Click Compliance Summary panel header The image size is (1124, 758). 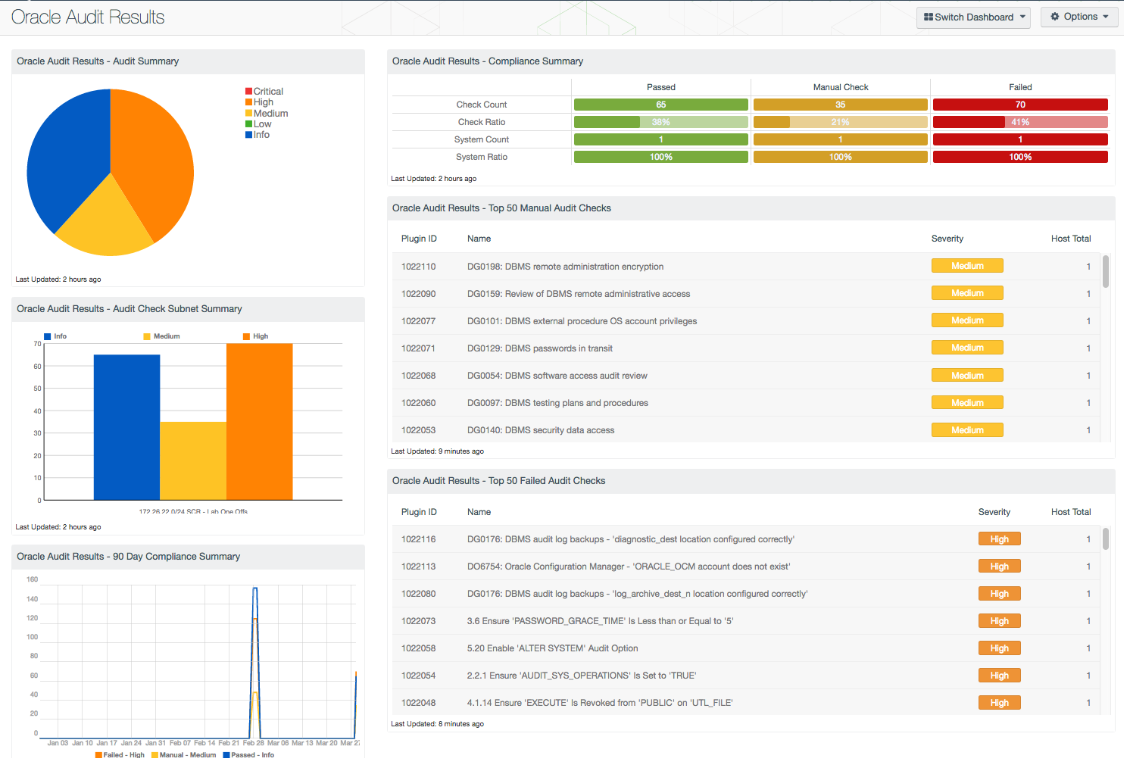coord(751,61)
